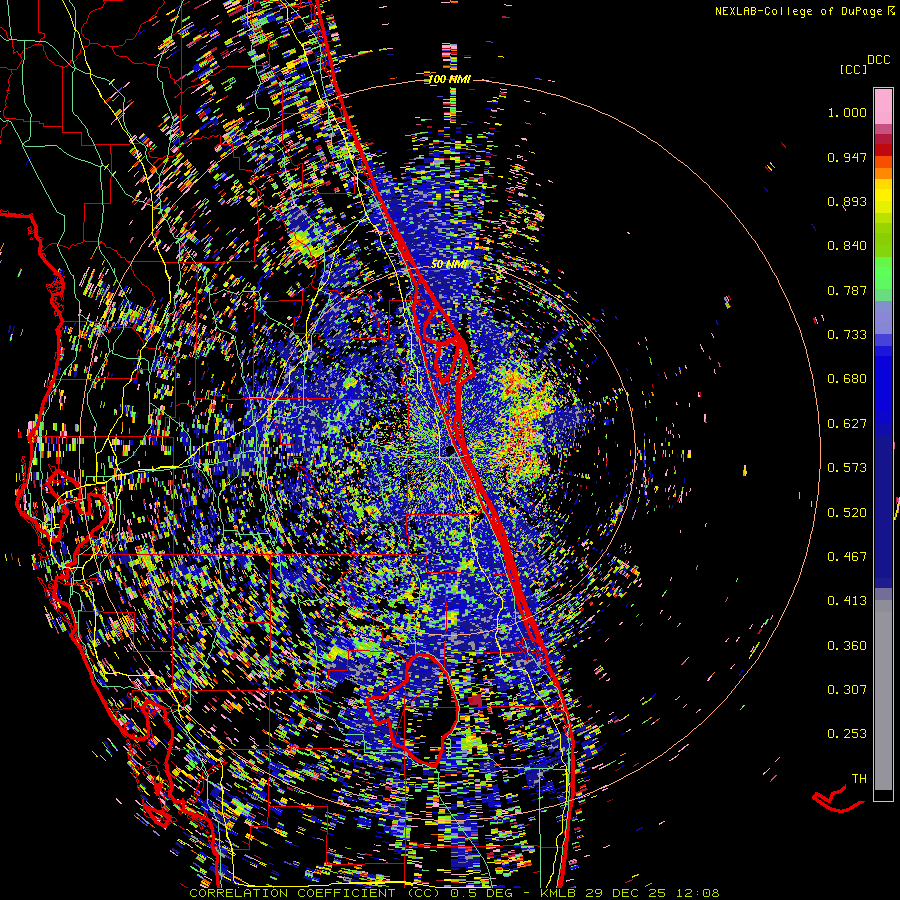Pick the yellow segment of the color bar
The height and width of the screenshot is (900, 900).
[883, 195]
